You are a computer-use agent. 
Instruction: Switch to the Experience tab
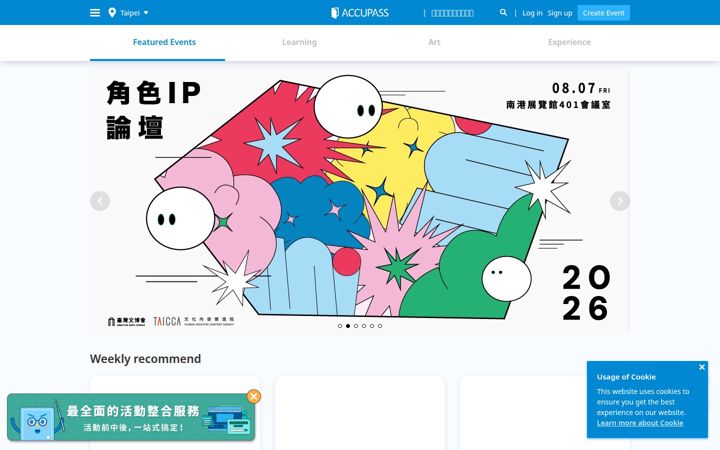pos(569,42)
